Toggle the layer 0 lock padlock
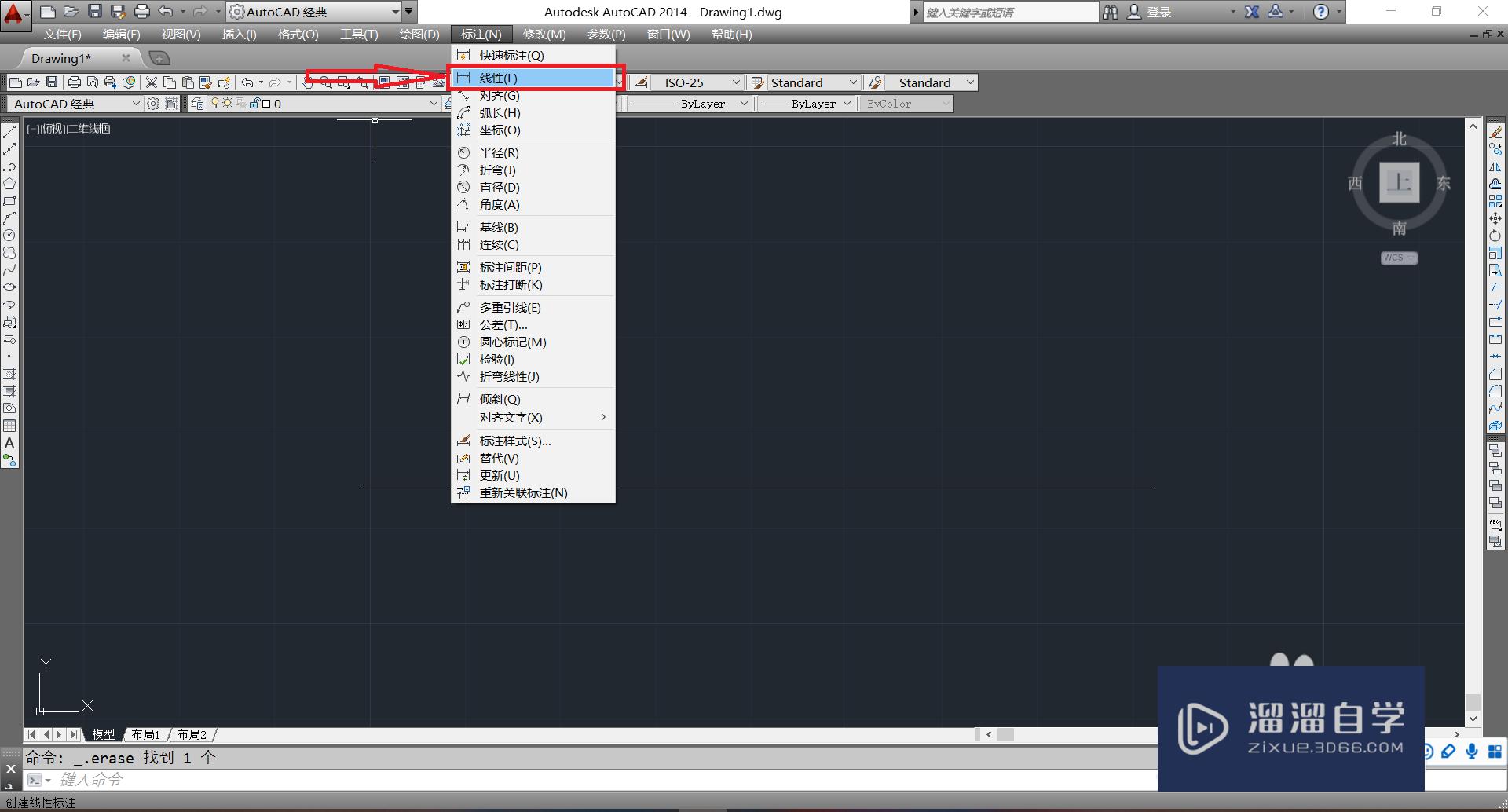The image size is (1508, 812). click(x=254, y=103)
